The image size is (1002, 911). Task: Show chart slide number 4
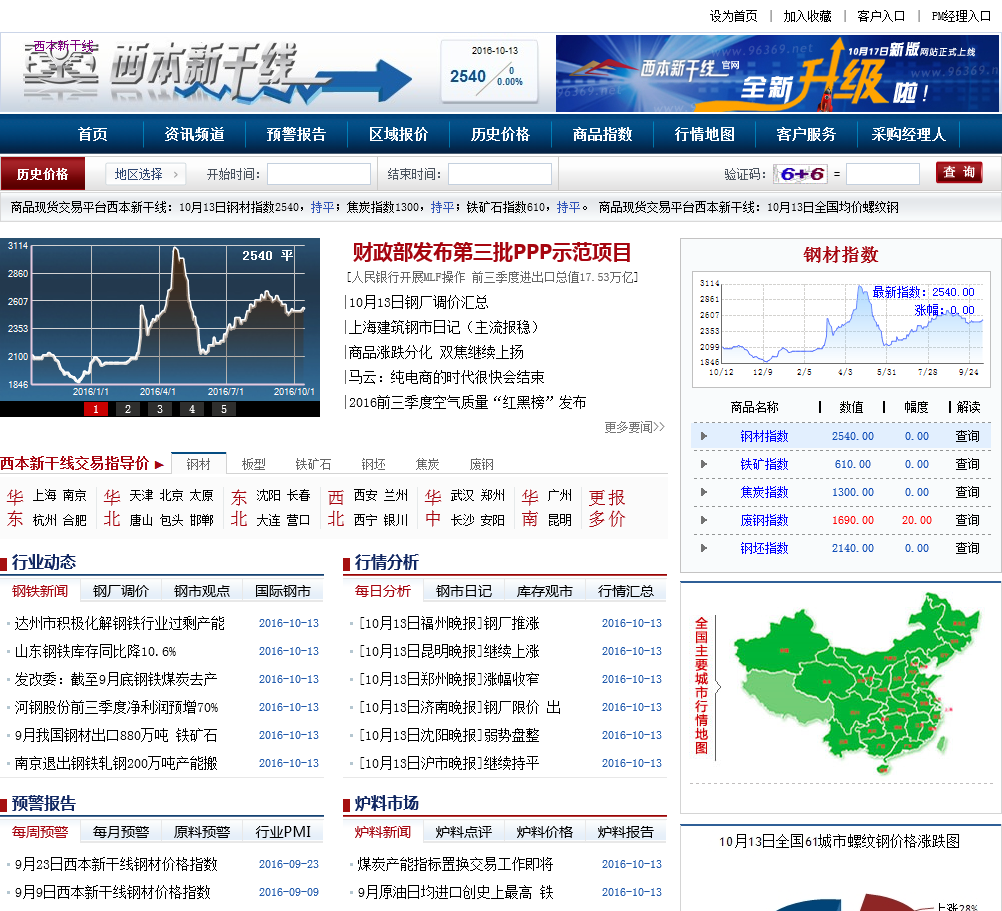pos(192,409)
